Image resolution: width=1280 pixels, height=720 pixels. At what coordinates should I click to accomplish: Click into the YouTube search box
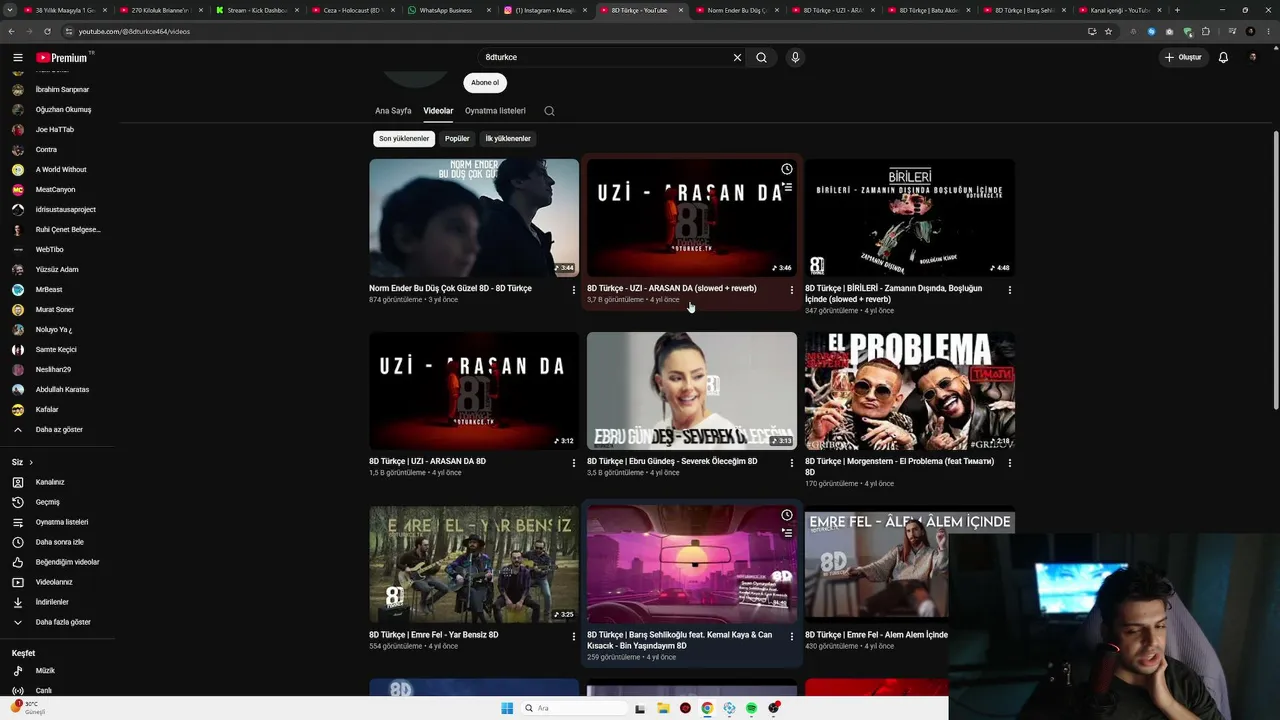605,57
